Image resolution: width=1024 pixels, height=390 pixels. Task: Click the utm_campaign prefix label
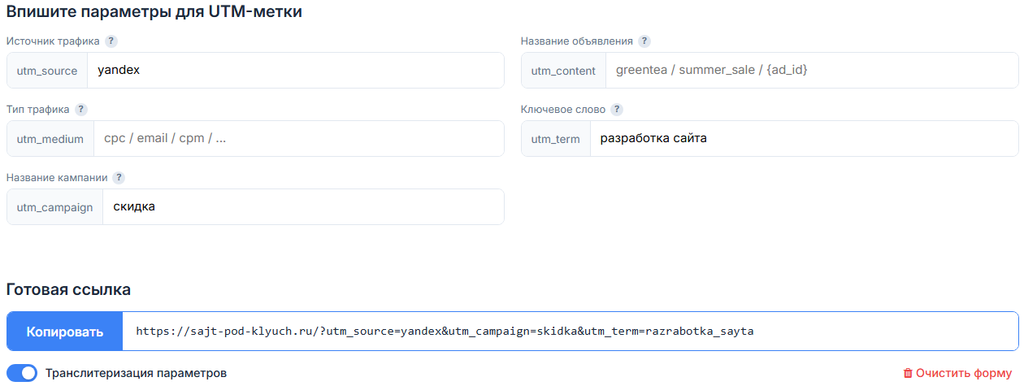[55, 207]
